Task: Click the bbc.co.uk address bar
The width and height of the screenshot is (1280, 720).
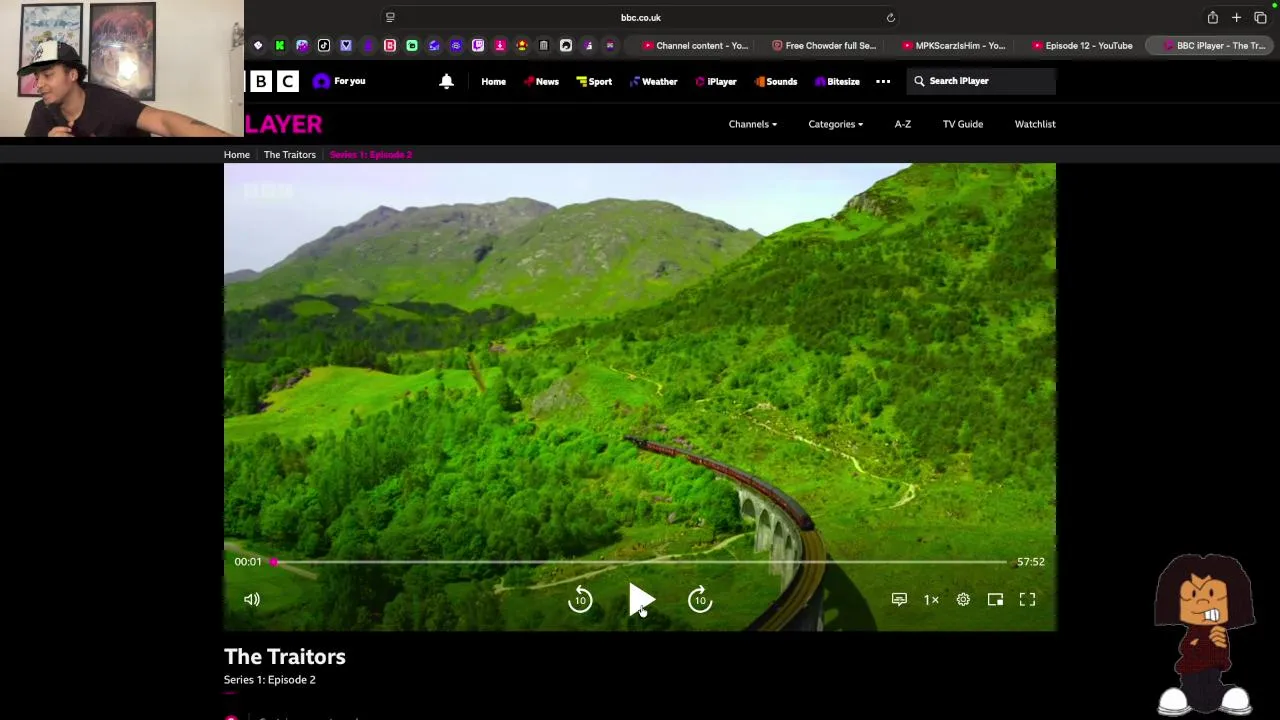Action: (640, 17)
